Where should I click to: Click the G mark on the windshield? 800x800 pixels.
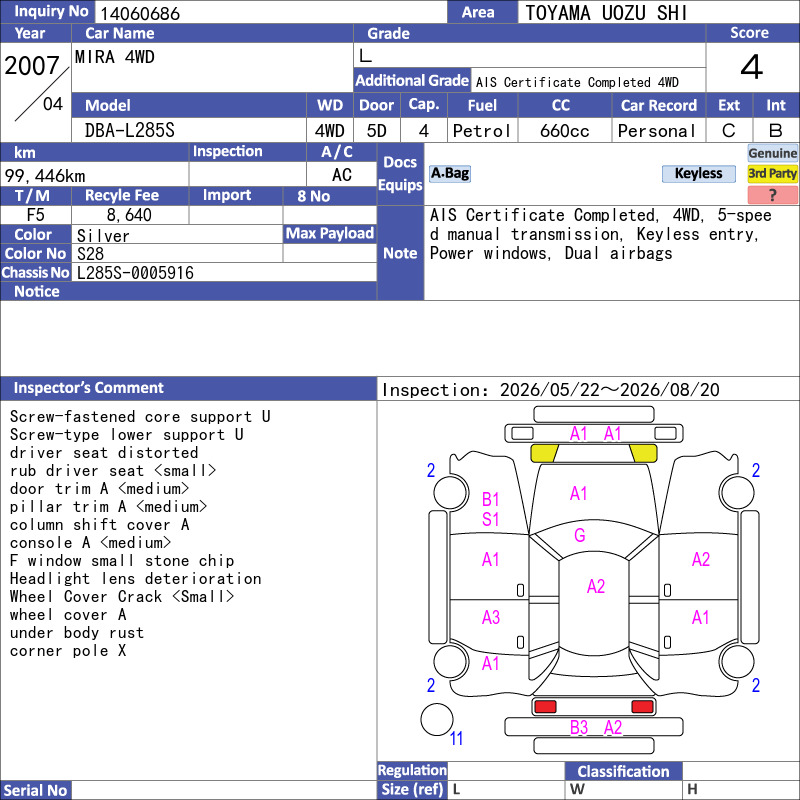[580, 535]
